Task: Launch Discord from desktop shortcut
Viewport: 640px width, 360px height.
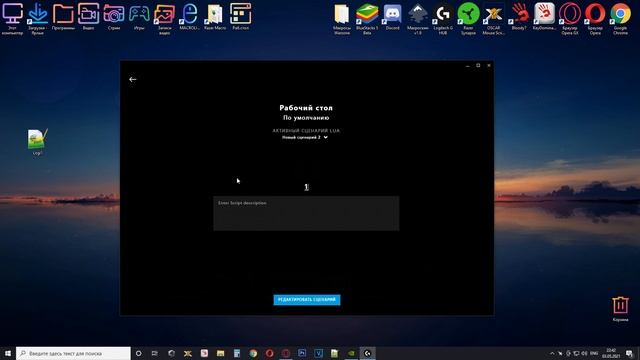Action: click(392, 17)
